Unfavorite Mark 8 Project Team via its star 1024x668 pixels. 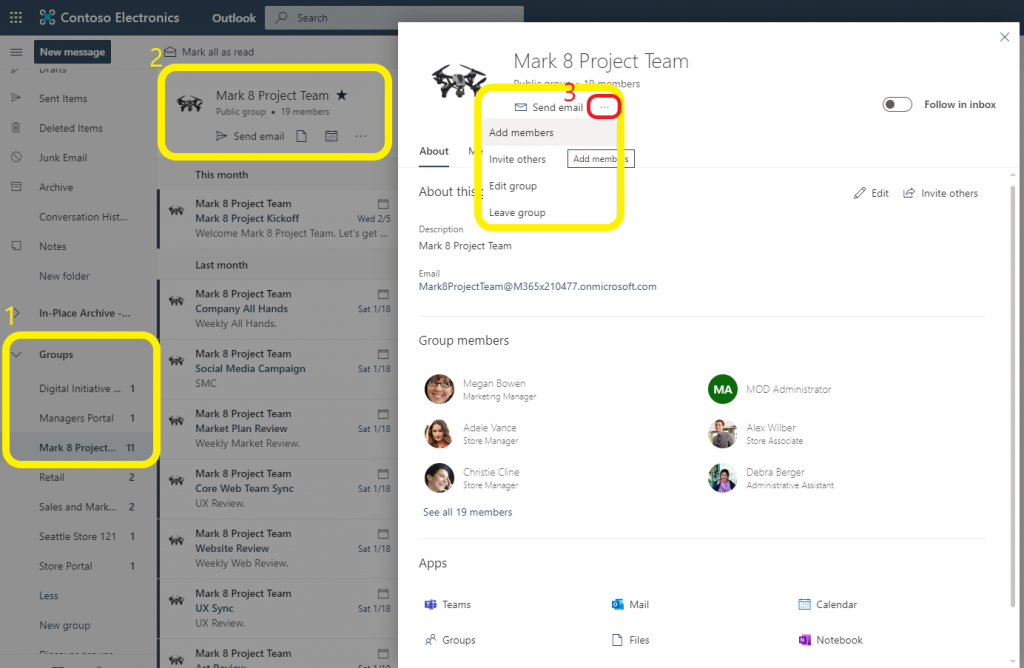[x=340, y=94]
